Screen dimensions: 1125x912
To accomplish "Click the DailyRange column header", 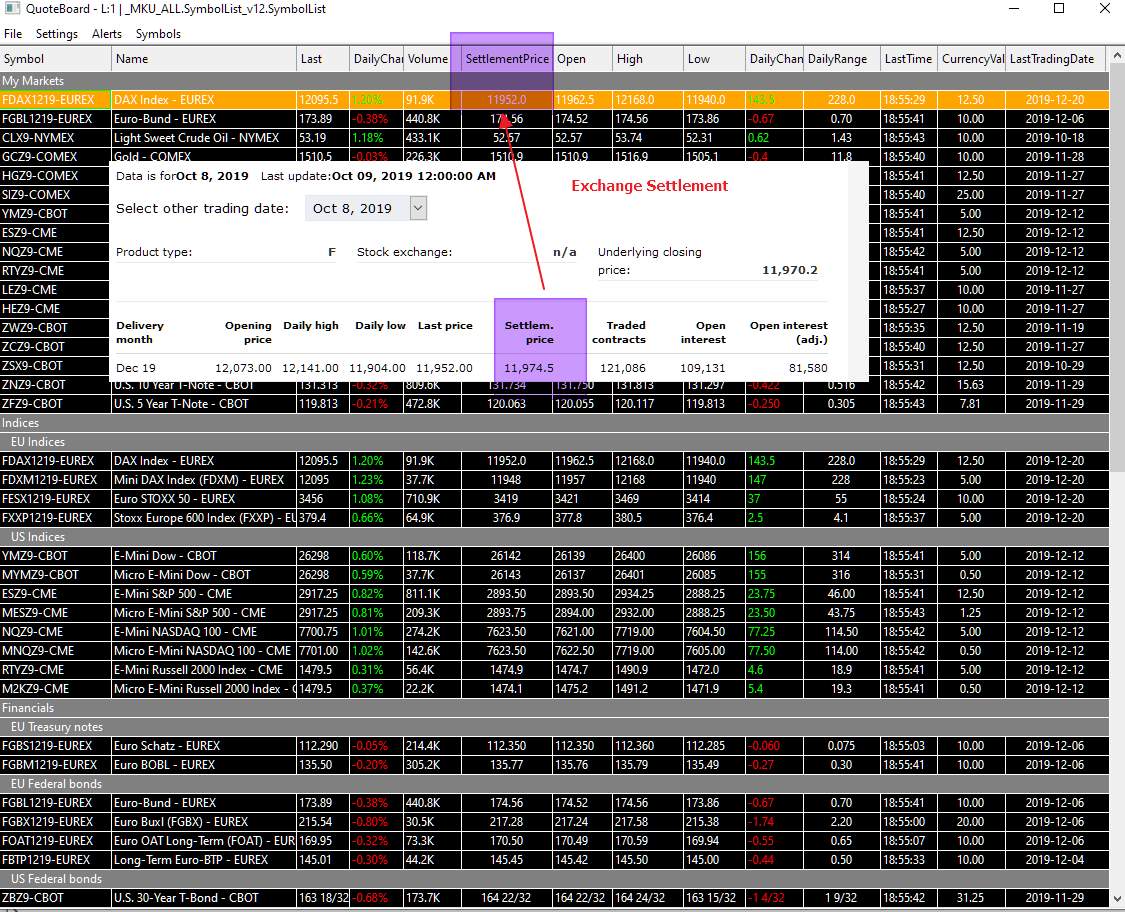I will coord(841,59).
